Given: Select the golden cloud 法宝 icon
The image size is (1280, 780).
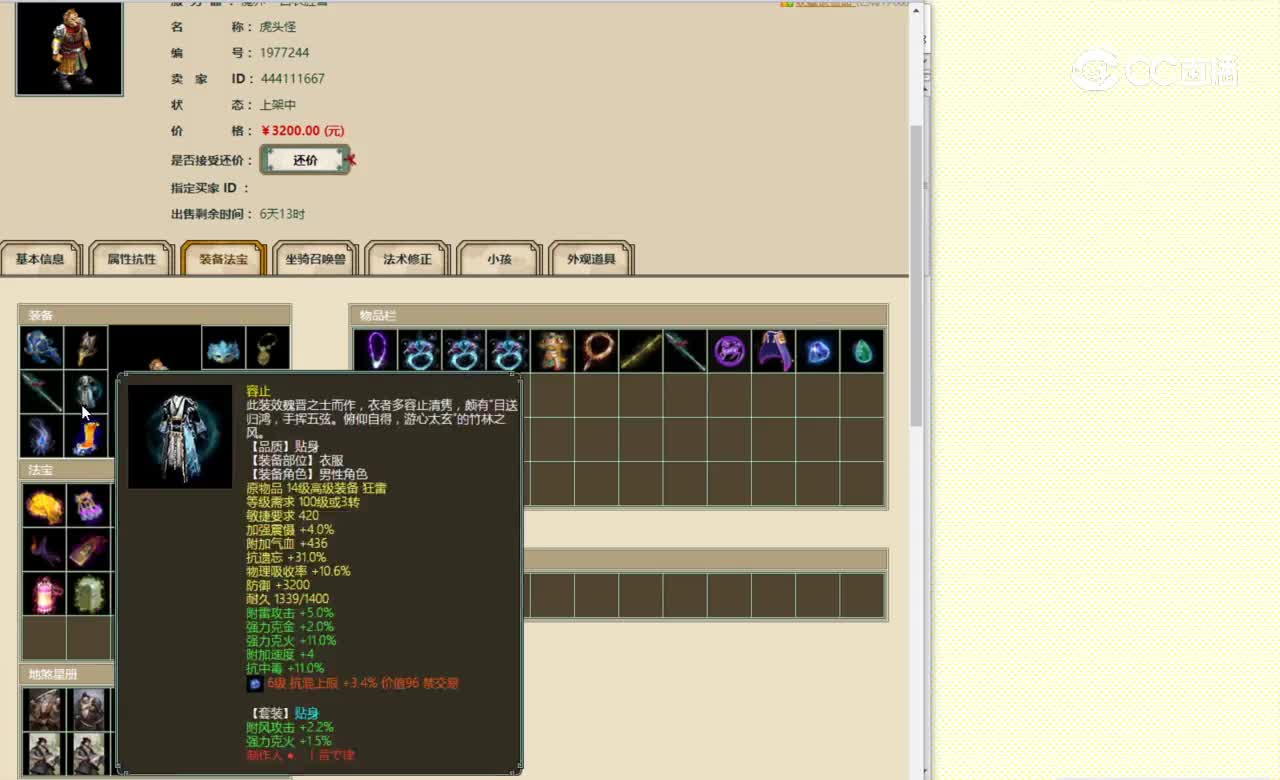Looking at the screenshot, I should [44, 505].
